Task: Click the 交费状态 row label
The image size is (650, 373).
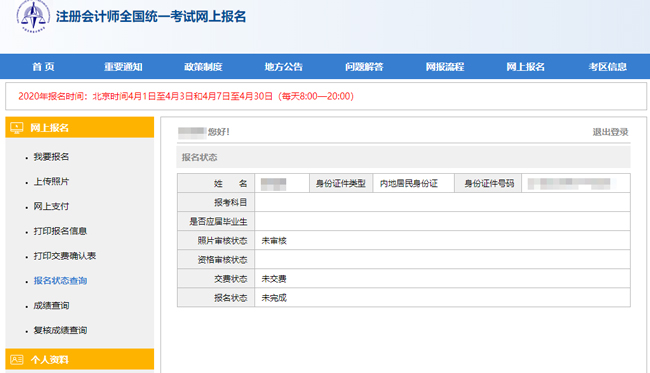Action: pos(230,279)
